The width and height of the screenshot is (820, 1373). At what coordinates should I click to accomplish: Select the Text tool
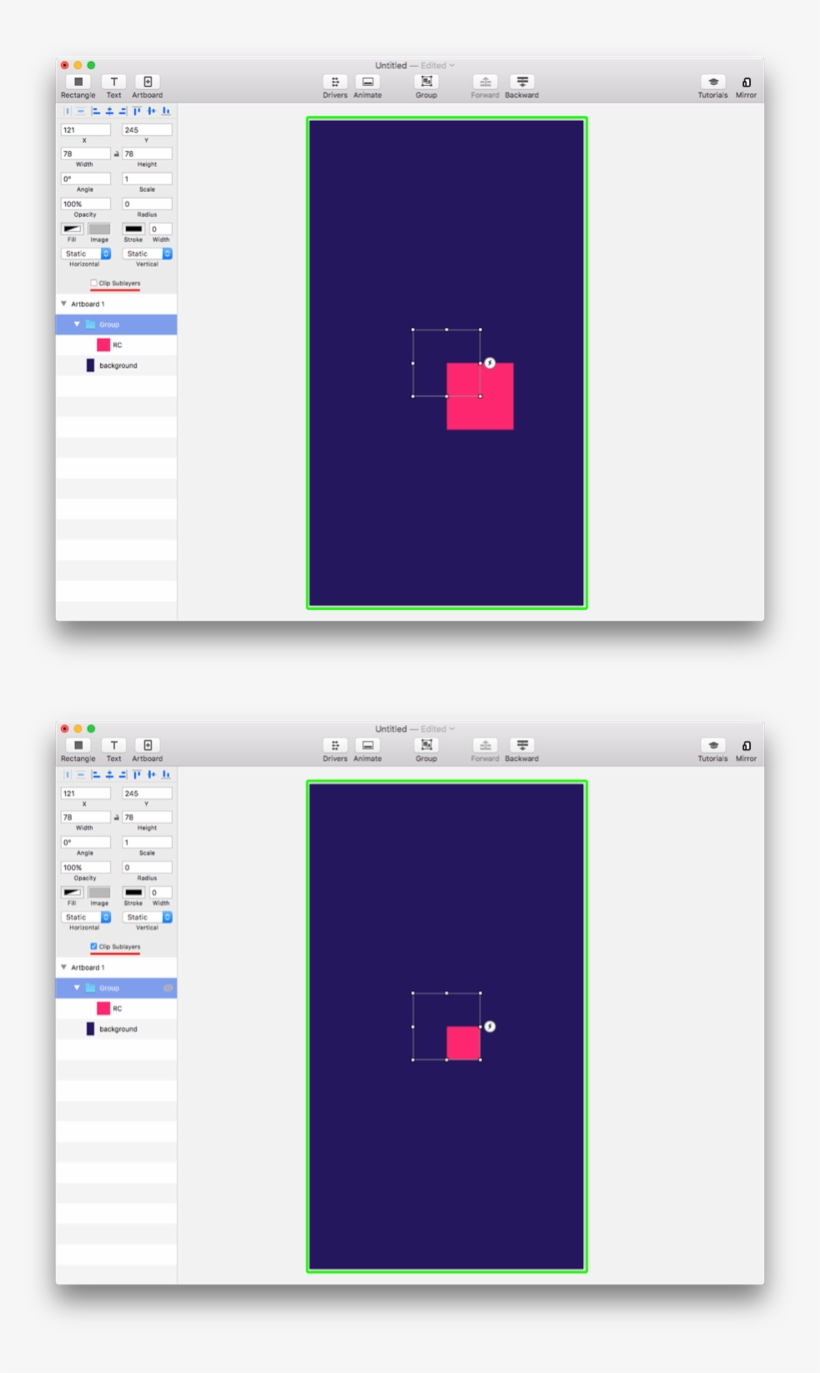[114, 82]
